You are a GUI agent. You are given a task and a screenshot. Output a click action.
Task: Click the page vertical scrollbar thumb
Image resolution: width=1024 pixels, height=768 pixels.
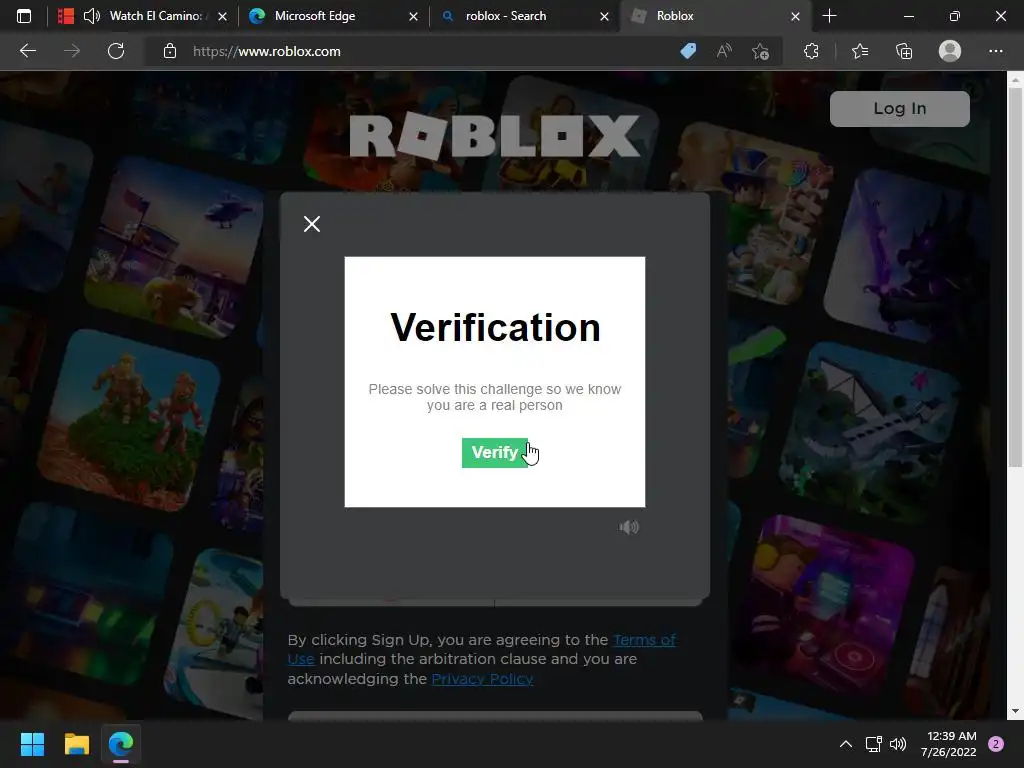(x=1015, y=278)
